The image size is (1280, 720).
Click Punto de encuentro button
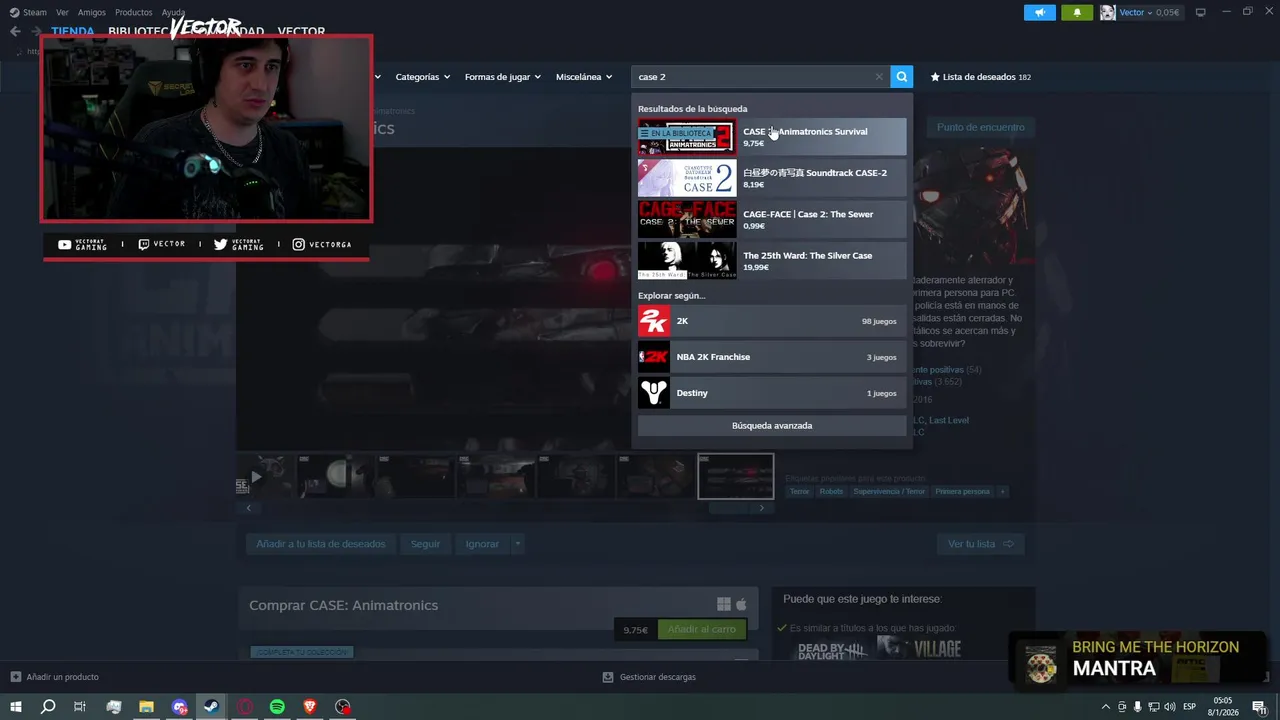pos(981,127)
